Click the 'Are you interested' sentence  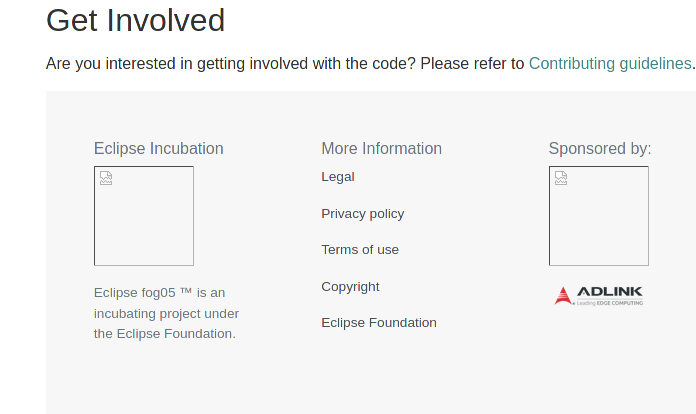coord(285,64)
